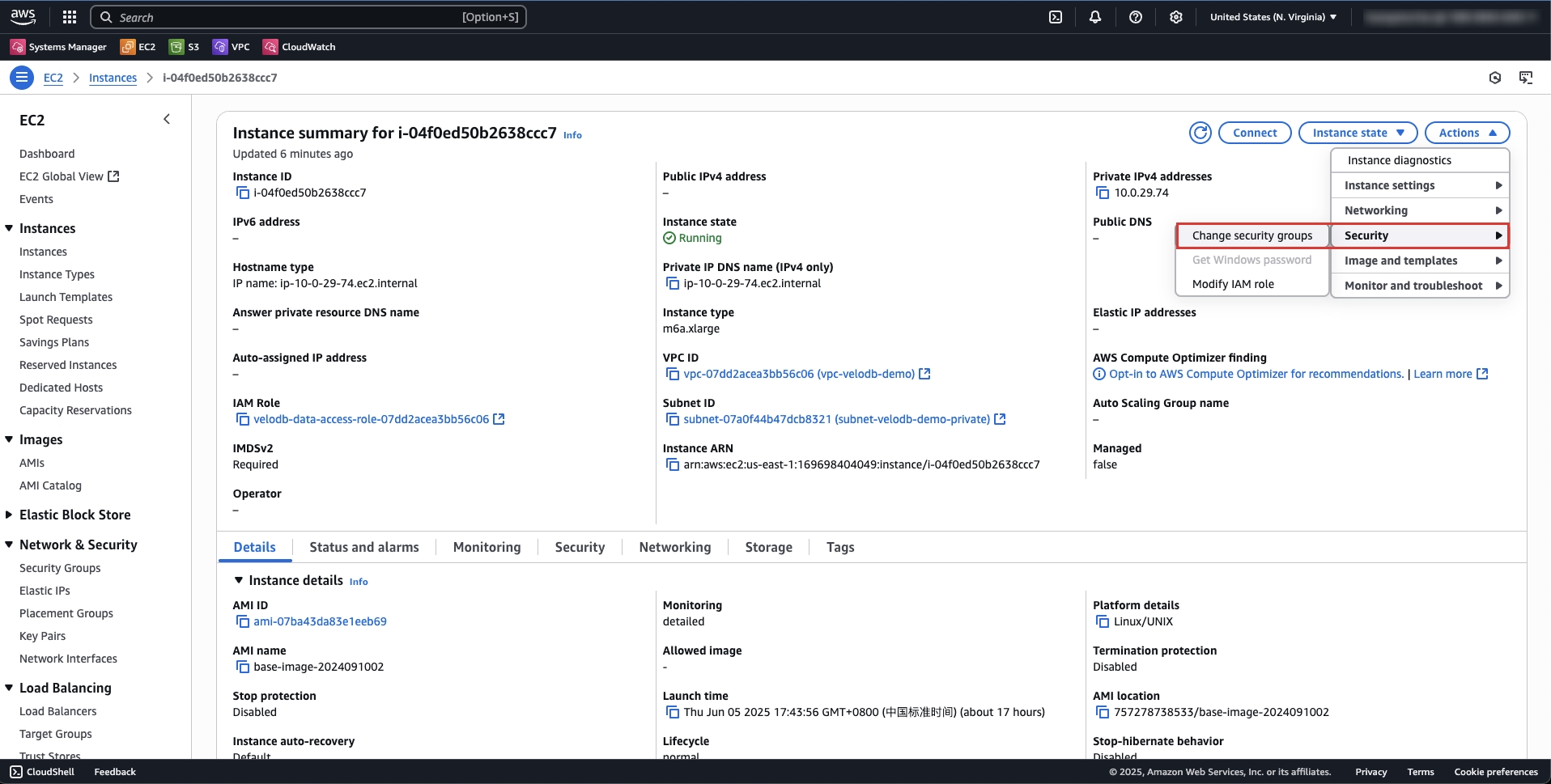Image resolution: width=1551 pixels, height=784 pixels.
Task: Copy the Platform details value
Action: click(x=1103, y=621)
